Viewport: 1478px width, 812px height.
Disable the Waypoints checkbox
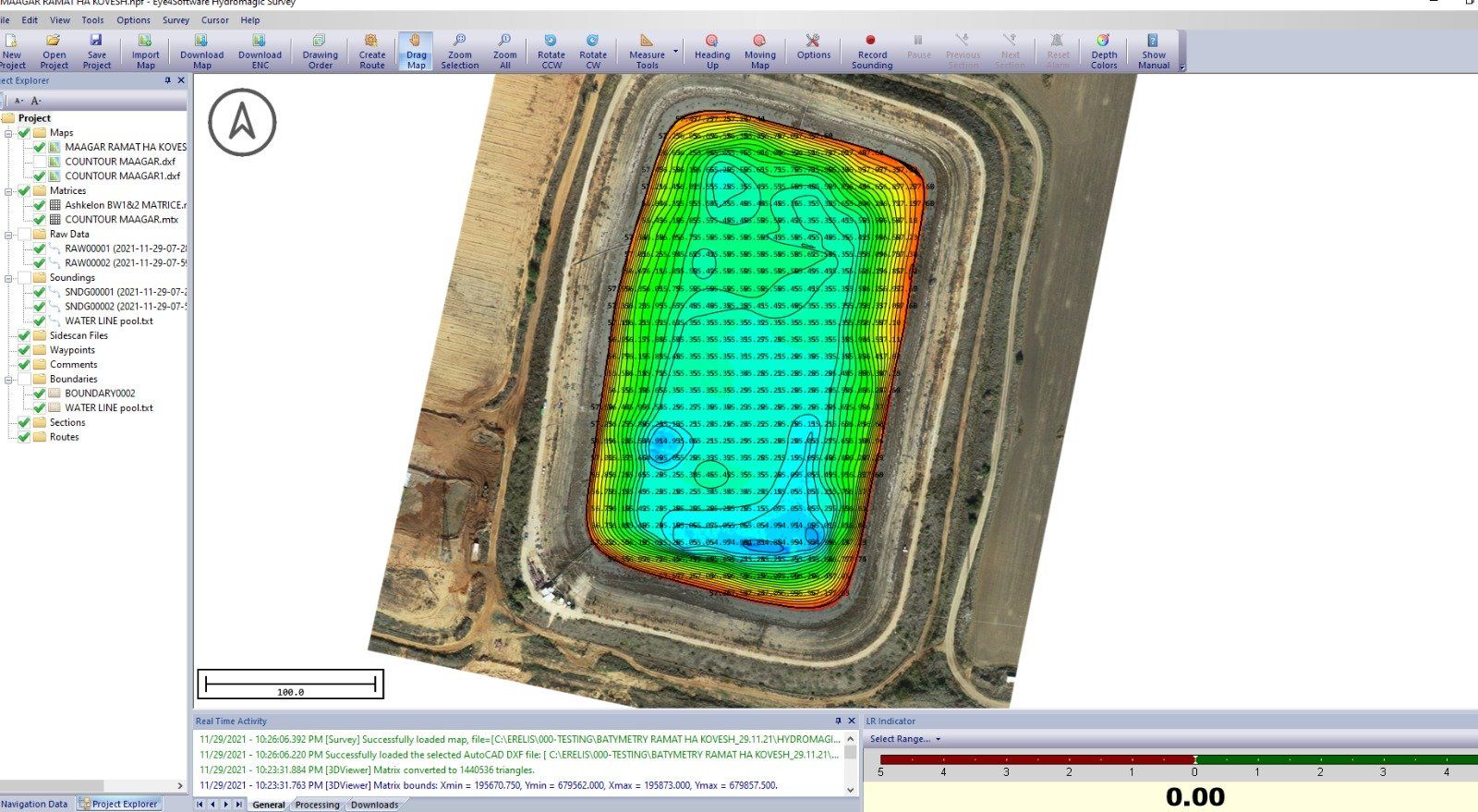click(x=24, y=350)
